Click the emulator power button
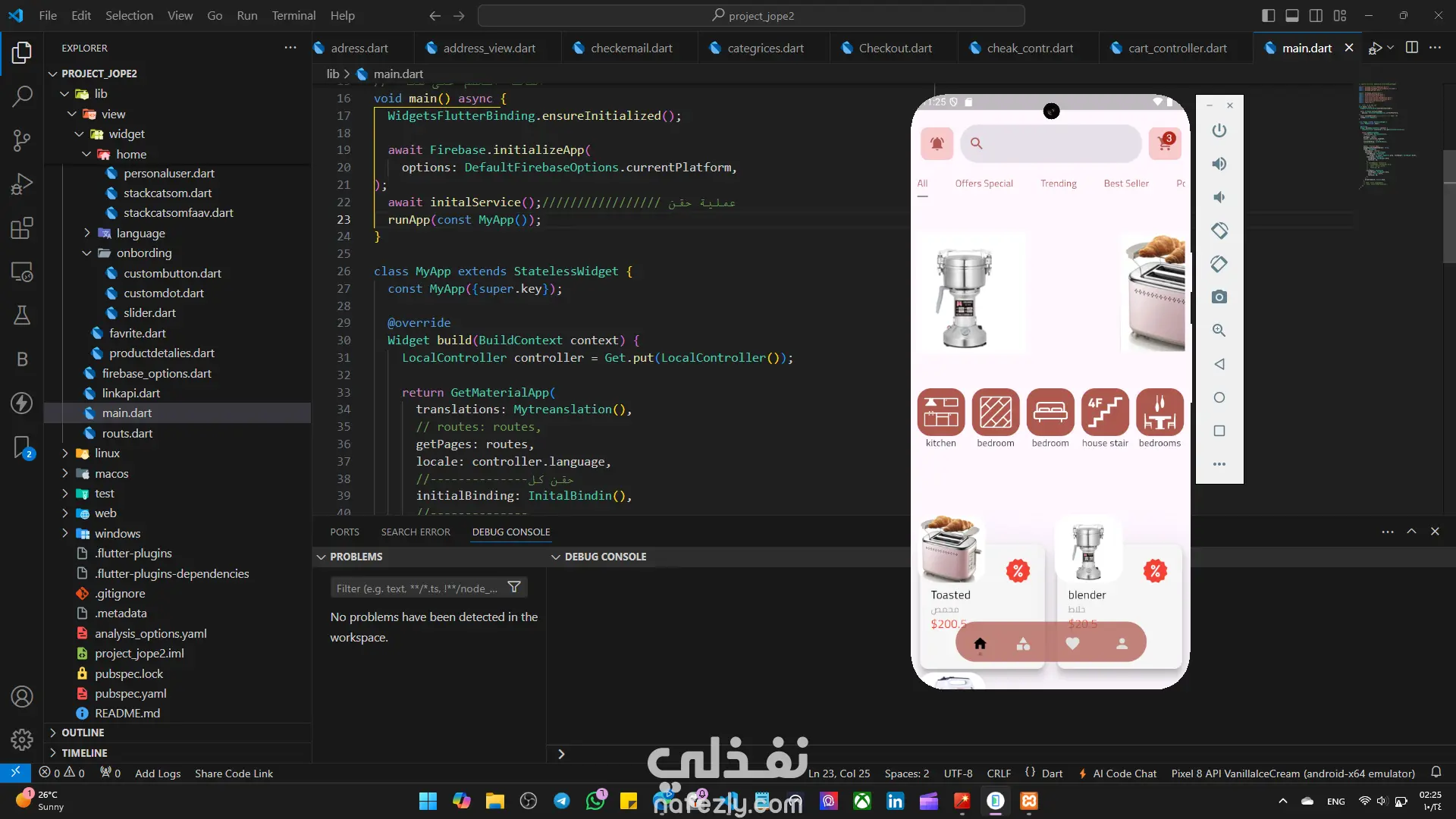 tap(1219, 130)
